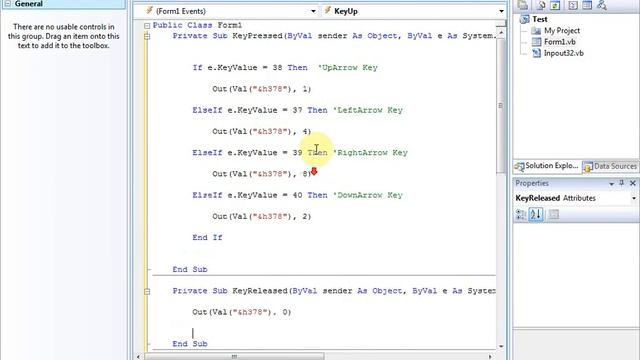Click the horizontal scrollbar thumb in editor
The image size is (640, 360).
point(234,356)
